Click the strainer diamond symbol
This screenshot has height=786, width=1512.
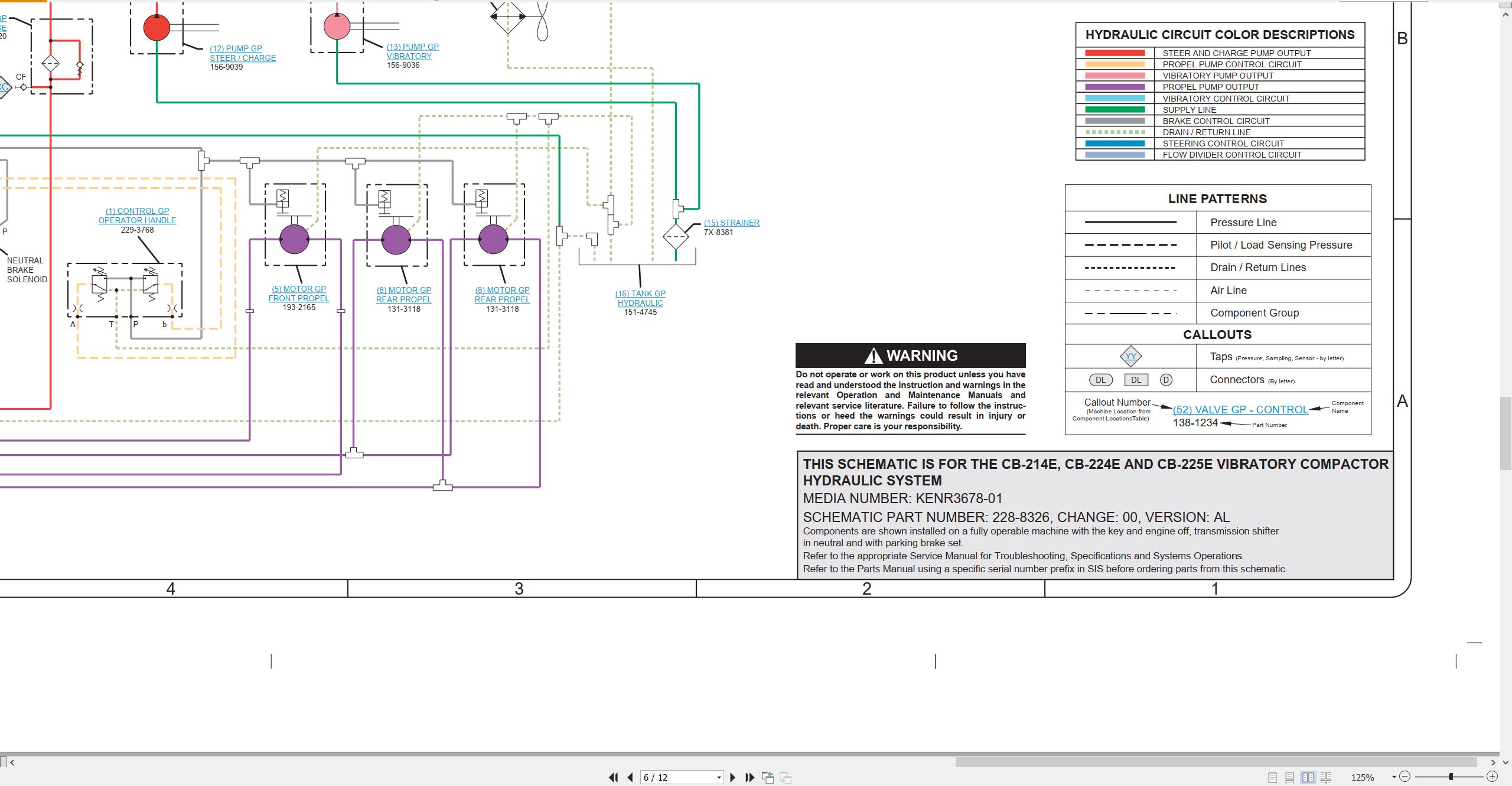676,236
